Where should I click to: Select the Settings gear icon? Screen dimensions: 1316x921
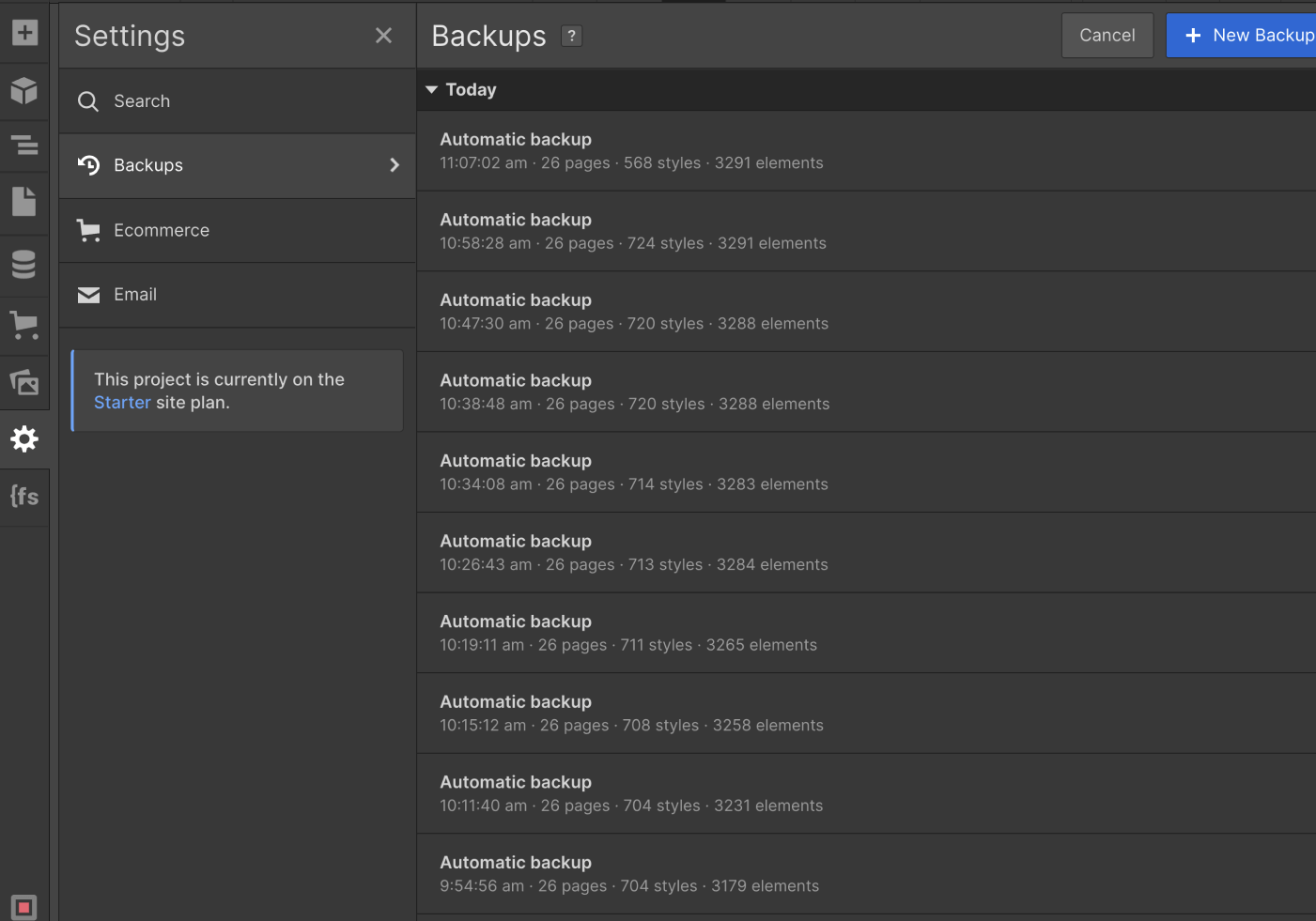(24, 438)
